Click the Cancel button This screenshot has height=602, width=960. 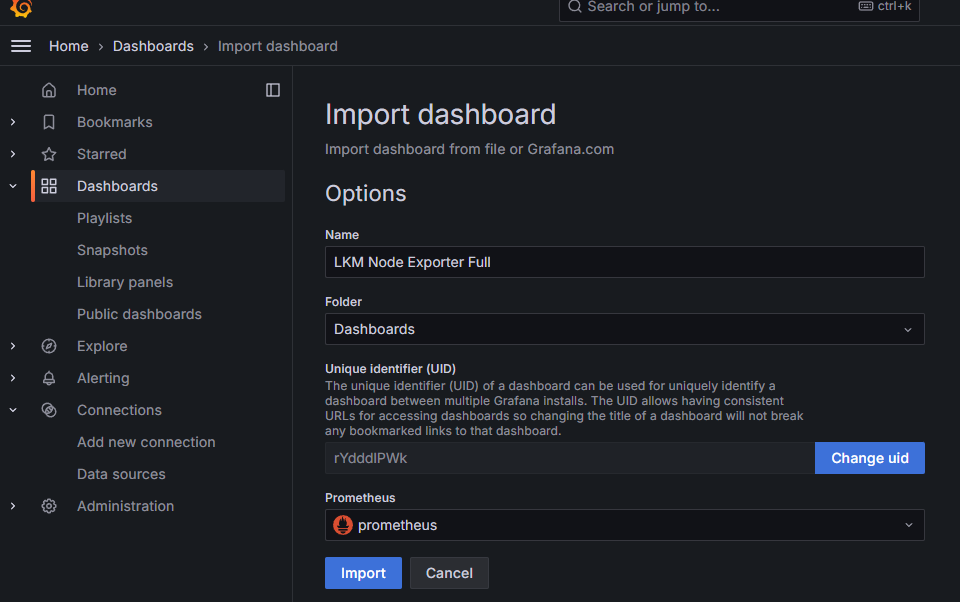pos(449,573)
